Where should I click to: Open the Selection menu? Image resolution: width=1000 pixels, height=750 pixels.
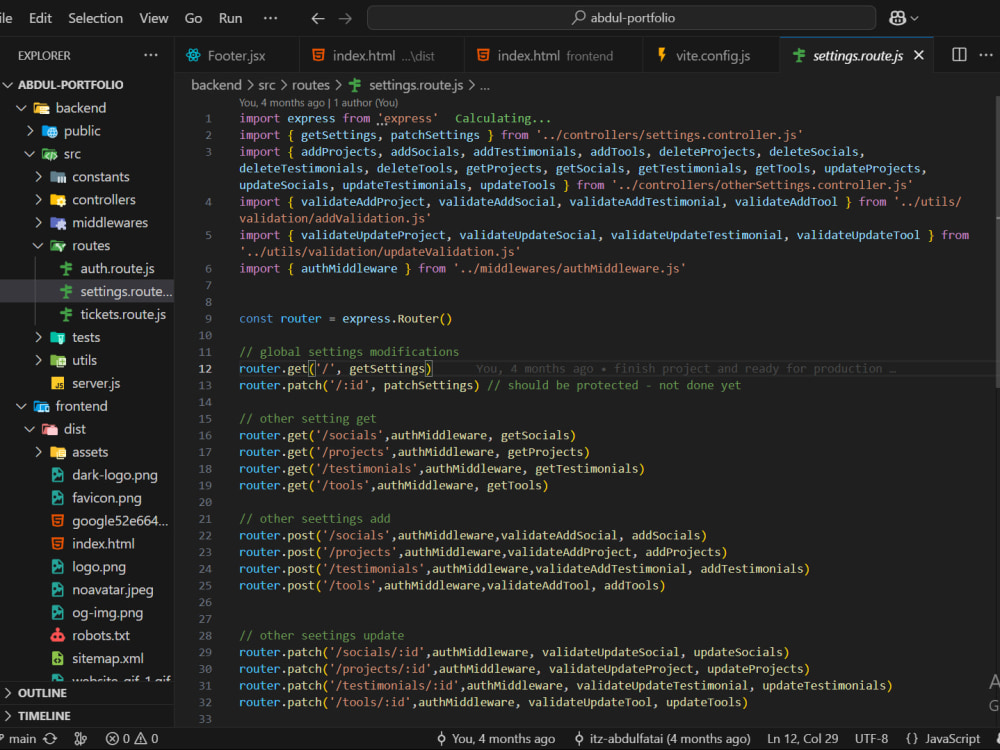pos(96,18)
